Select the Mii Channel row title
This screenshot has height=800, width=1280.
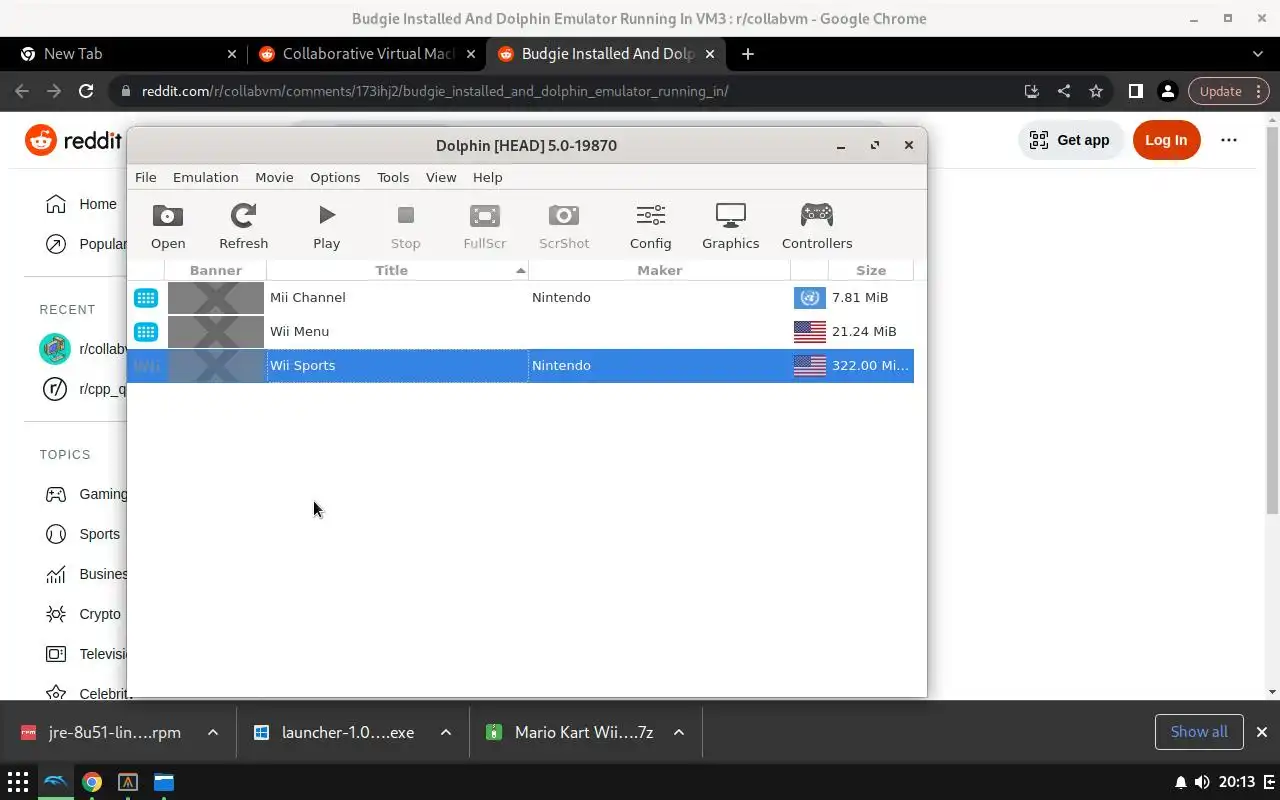308,297
